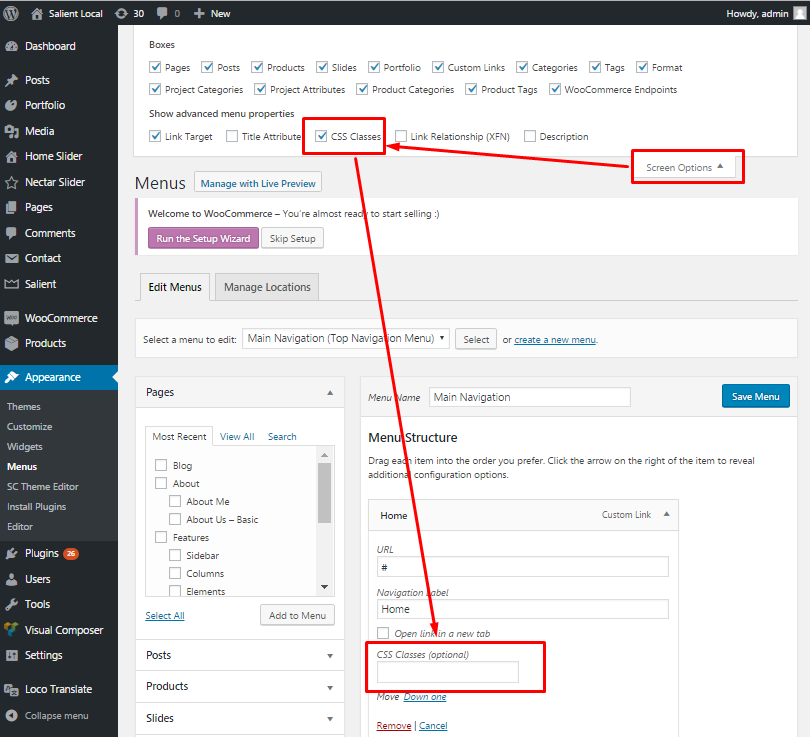This screenshot has width=810, height=737.
Task: Expand the Products metabox
Action: pyautogui.click(x=330, y=687)
